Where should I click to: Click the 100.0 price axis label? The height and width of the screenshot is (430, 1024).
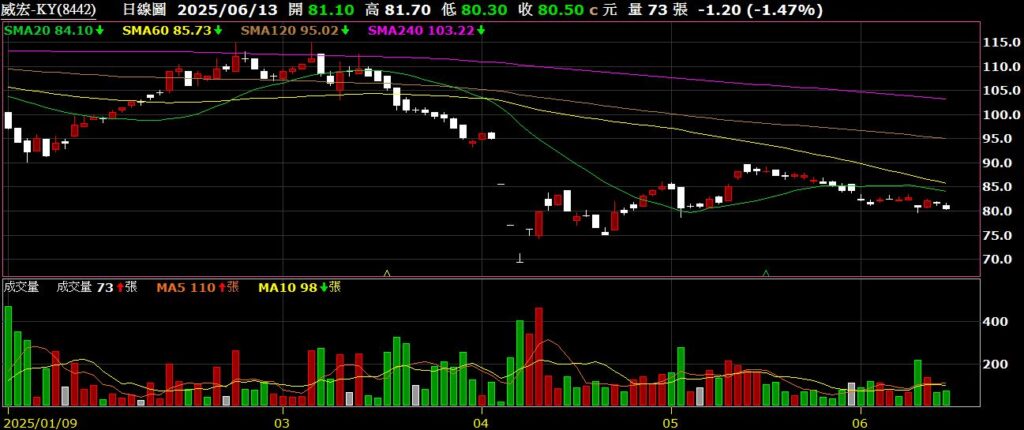coord(1002,115)
